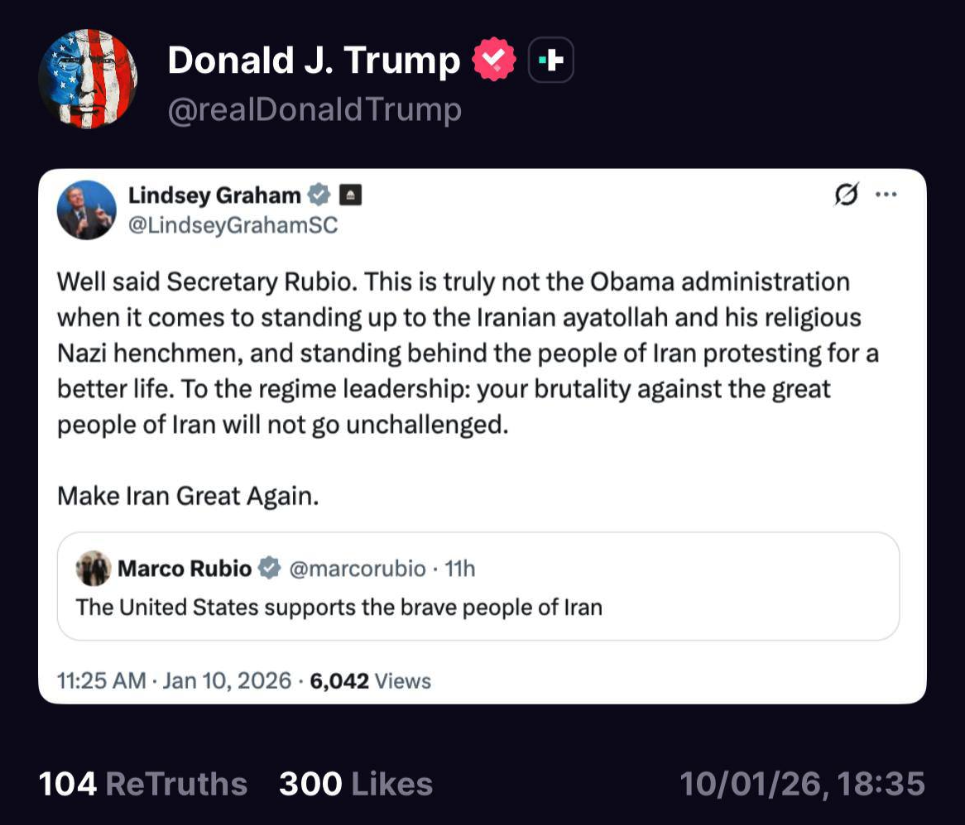Click Marco Rubio's small avatar
The height and width of the screenshot is (825, 965).
pyautogui.click(x=93, y=569)
